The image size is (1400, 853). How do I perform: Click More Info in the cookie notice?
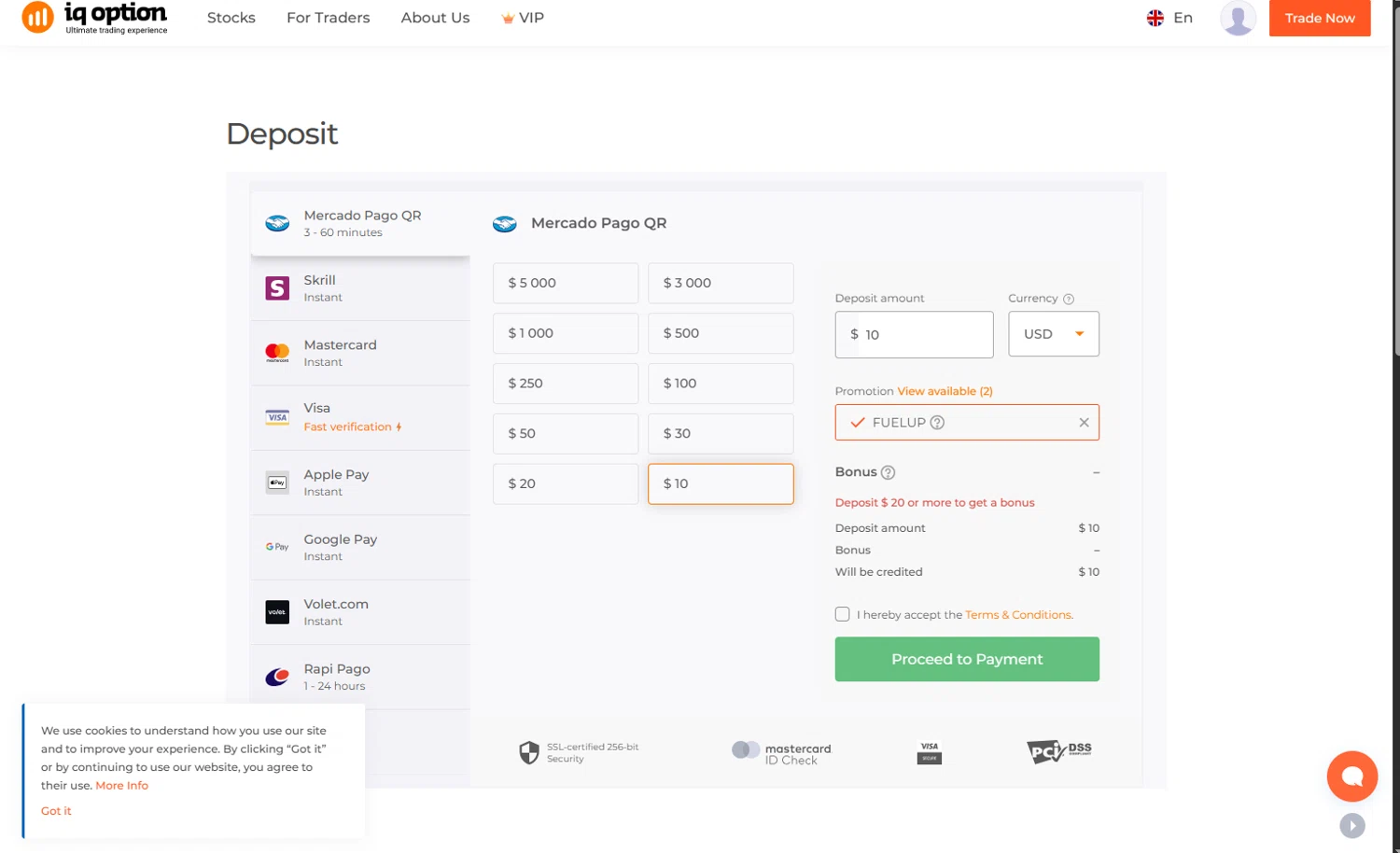[x=121, y=786]
